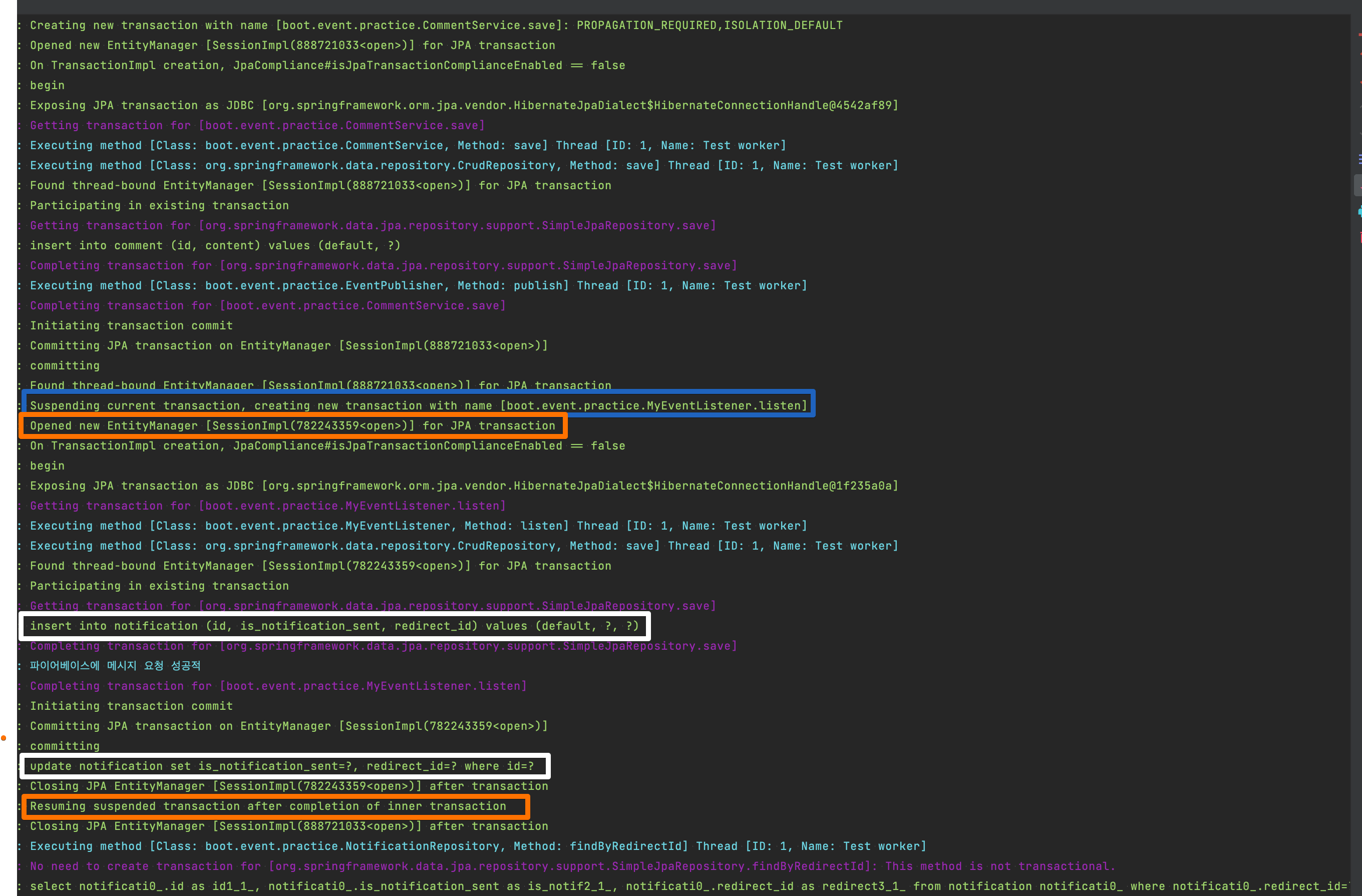Click the cyan Print console icon
Viewport: 1362px width, 896px height.
tap(1360, 212)
